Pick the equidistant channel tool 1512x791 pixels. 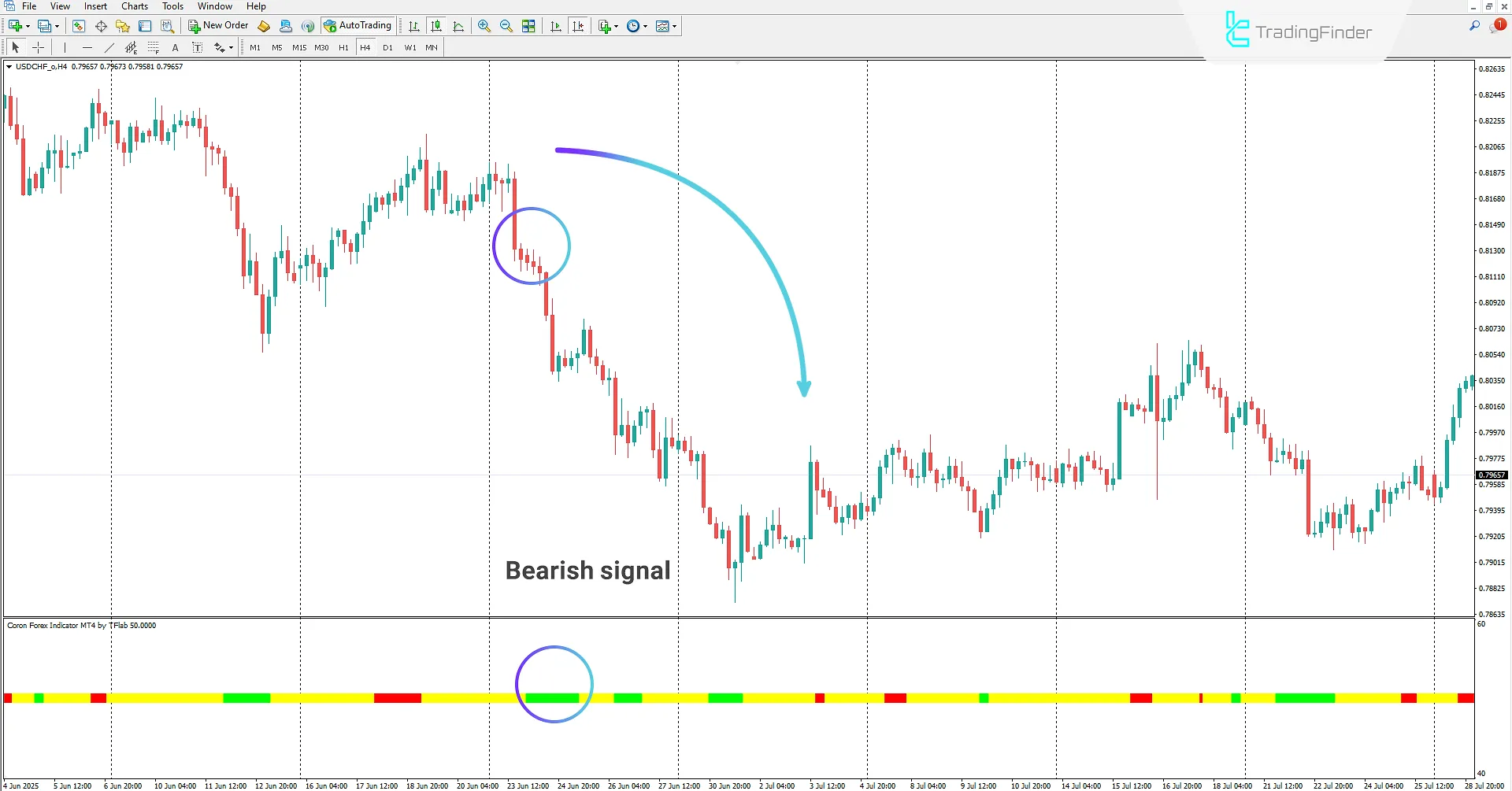131,48
